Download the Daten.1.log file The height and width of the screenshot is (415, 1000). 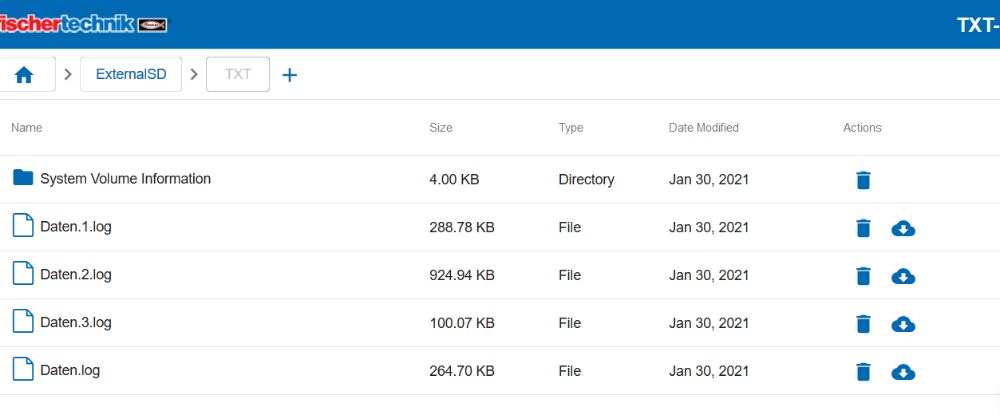903,228
